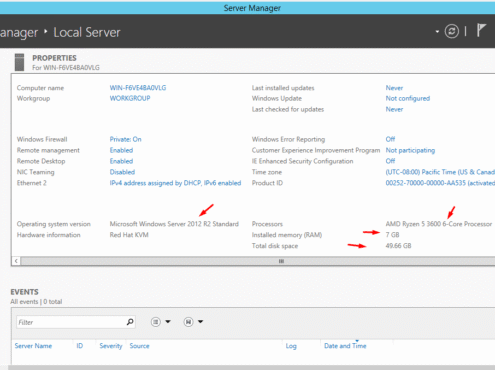Expand the criteria list dropdown arrow
The height and width of the screenshot is (370, 495).
coord(168,322)
